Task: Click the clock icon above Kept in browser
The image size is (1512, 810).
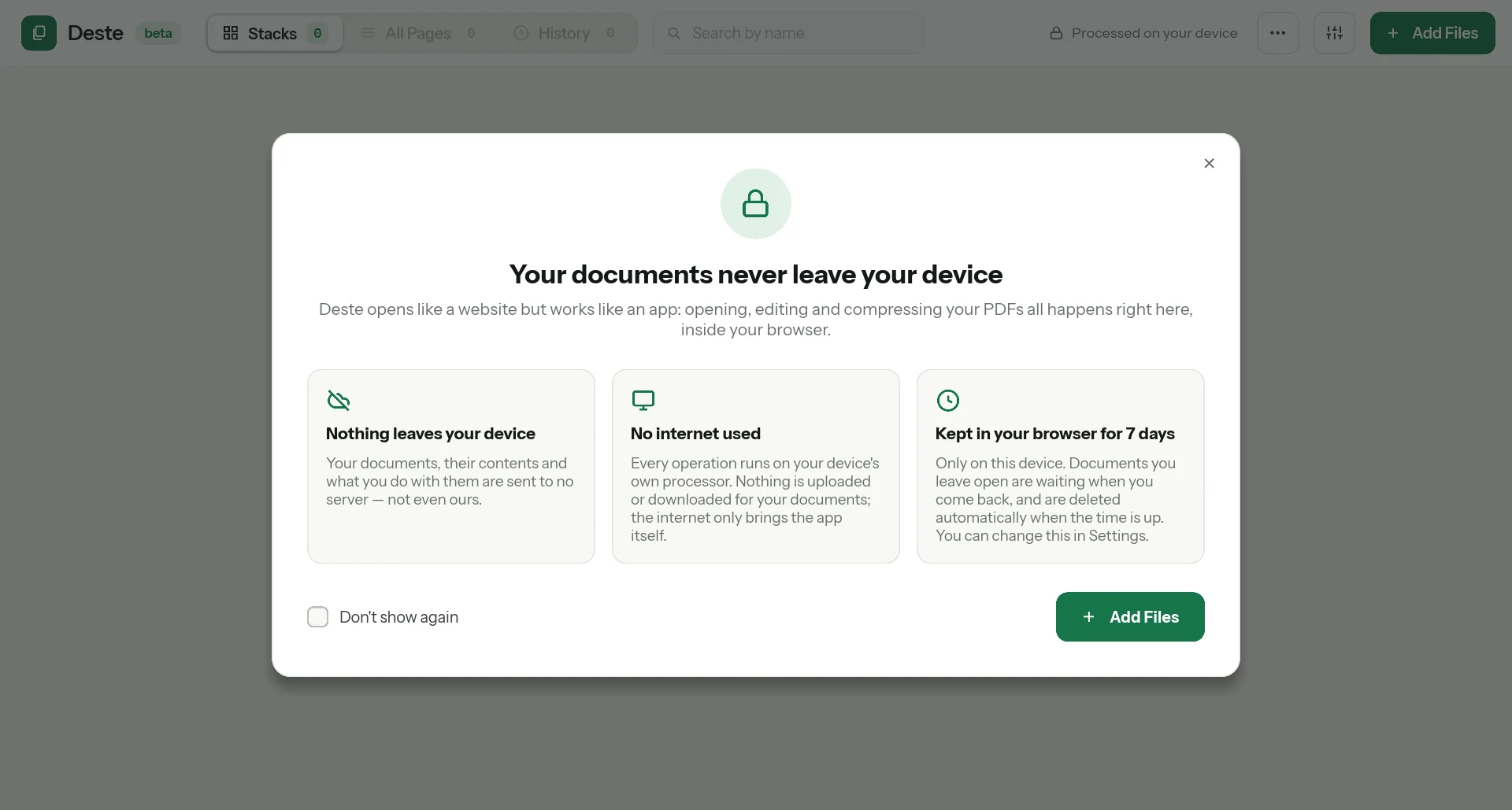Action: tap(948, 401)
